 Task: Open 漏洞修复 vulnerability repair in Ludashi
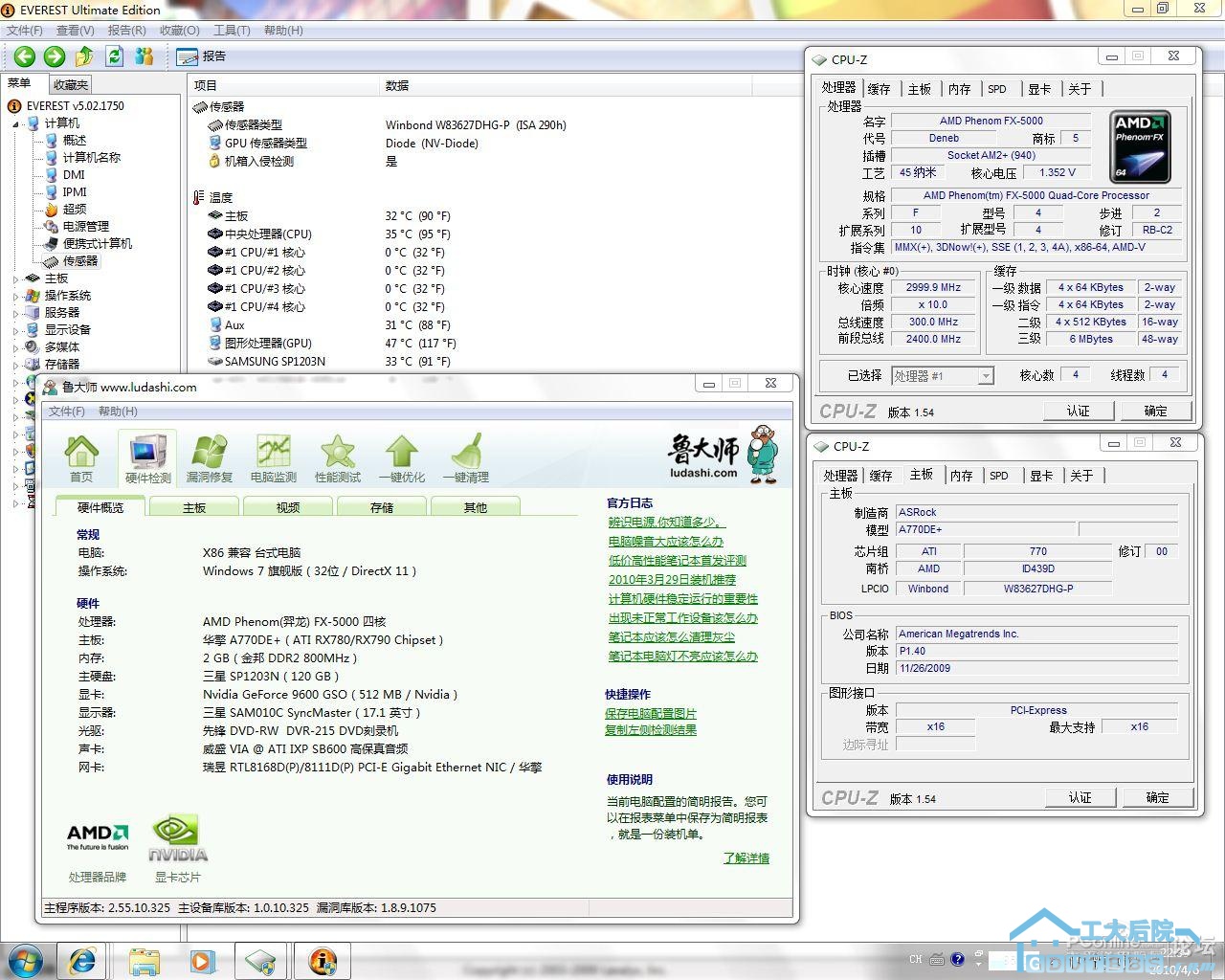point(210,458)
